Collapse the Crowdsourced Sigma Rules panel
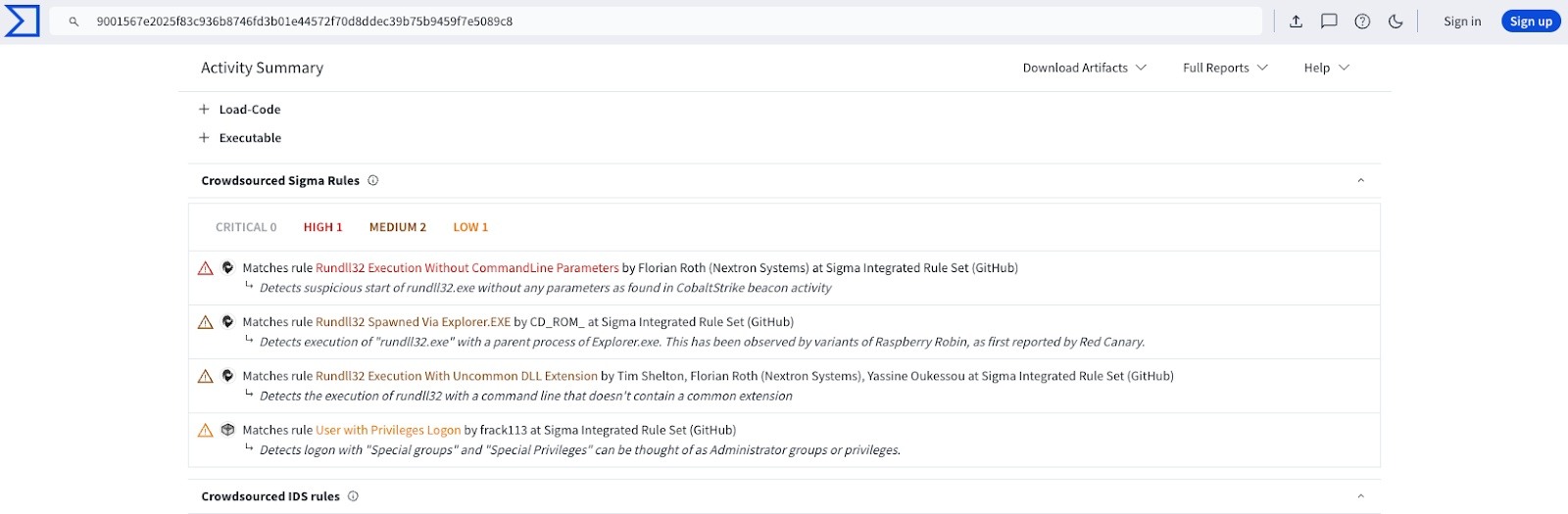 (x=1360, y=181)
